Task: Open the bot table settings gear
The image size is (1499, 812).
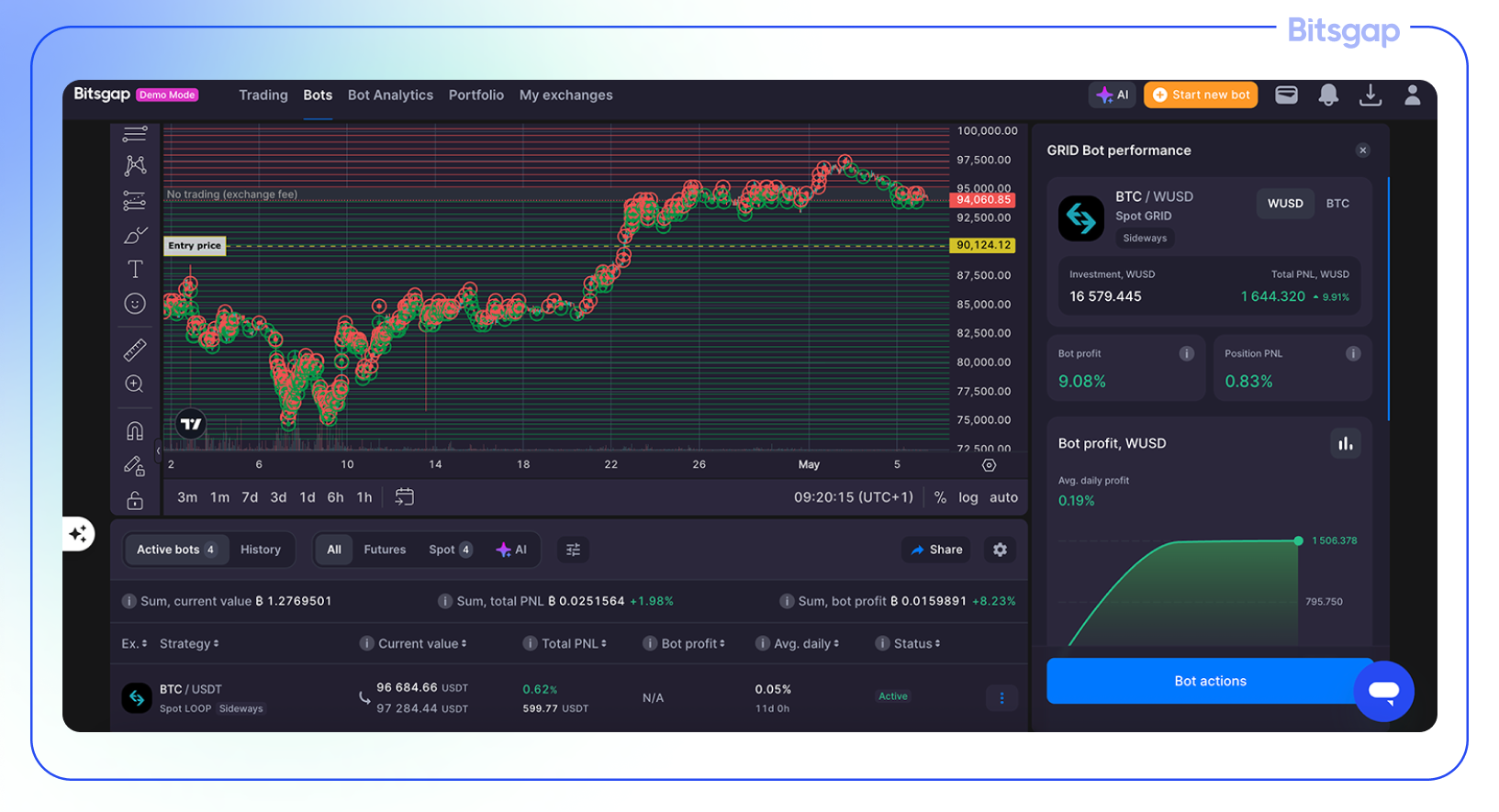Action: 1000,550
